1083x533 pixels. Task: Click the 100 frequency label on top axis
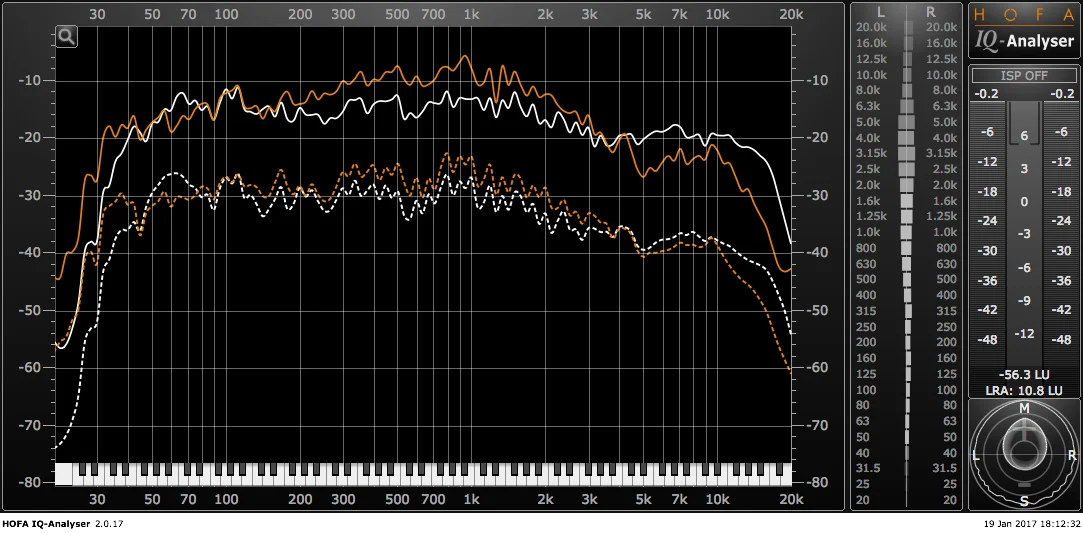pos(226,14)
